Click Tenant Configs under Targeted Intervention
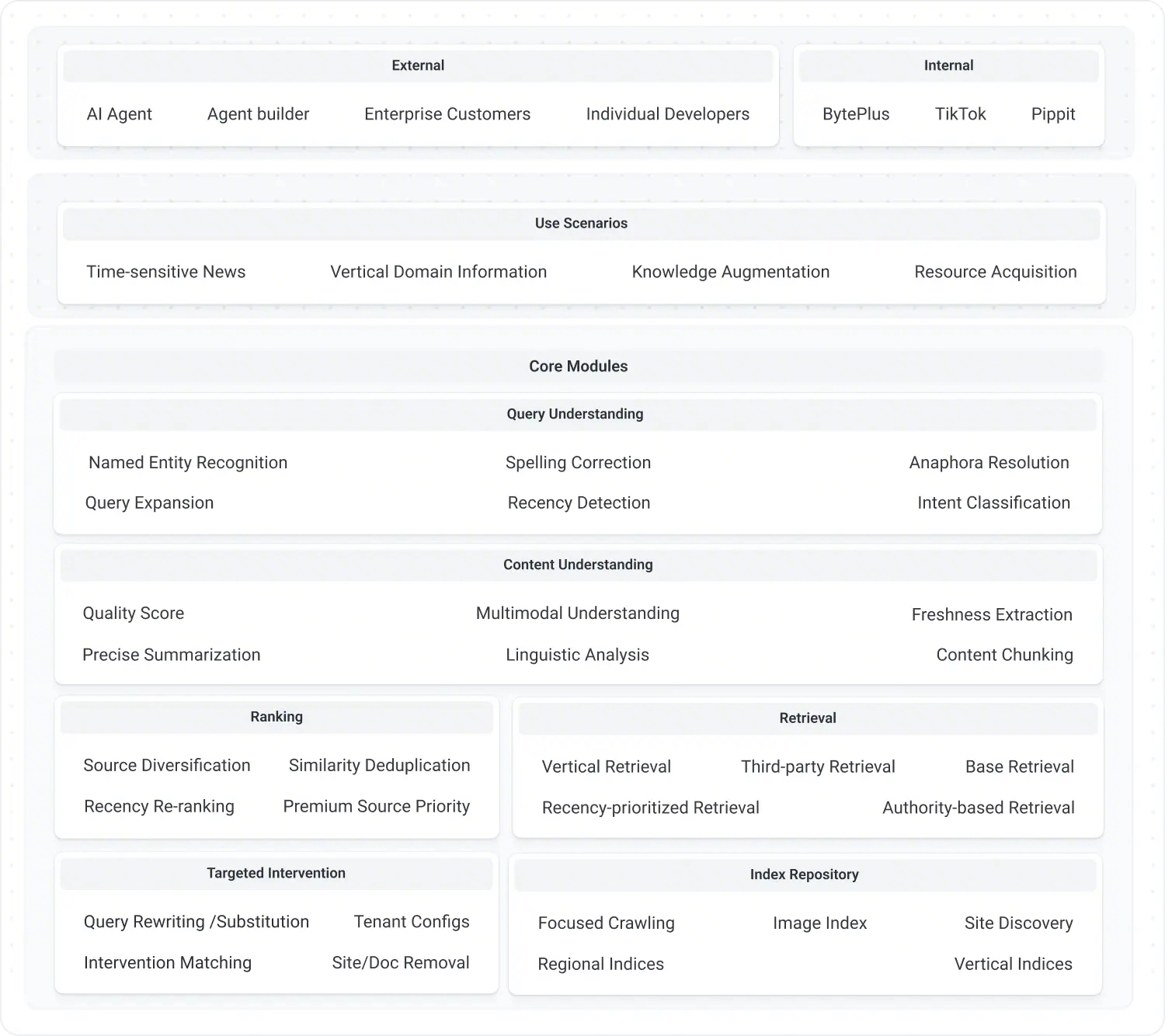 [x=412, y=922]
